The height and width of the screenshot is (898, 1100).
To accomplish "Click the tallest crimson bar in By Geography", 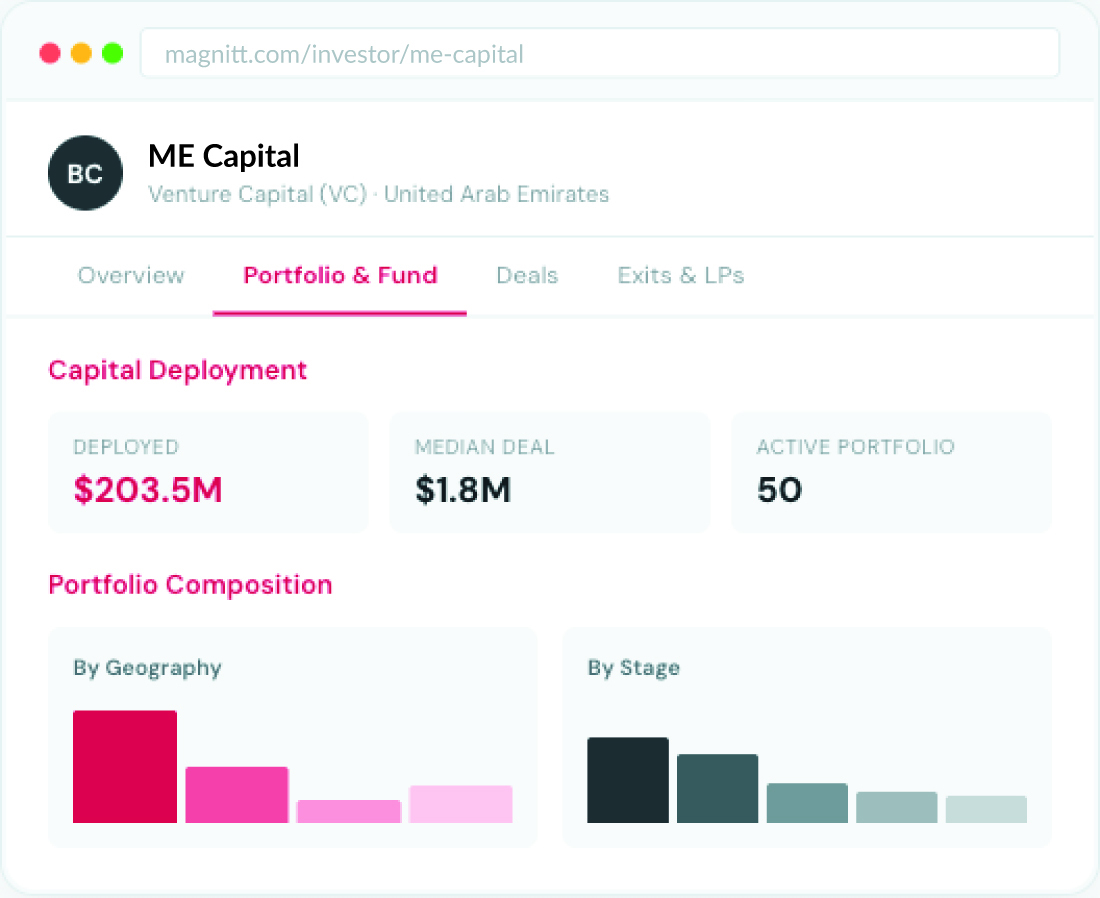I will point(125,766).
